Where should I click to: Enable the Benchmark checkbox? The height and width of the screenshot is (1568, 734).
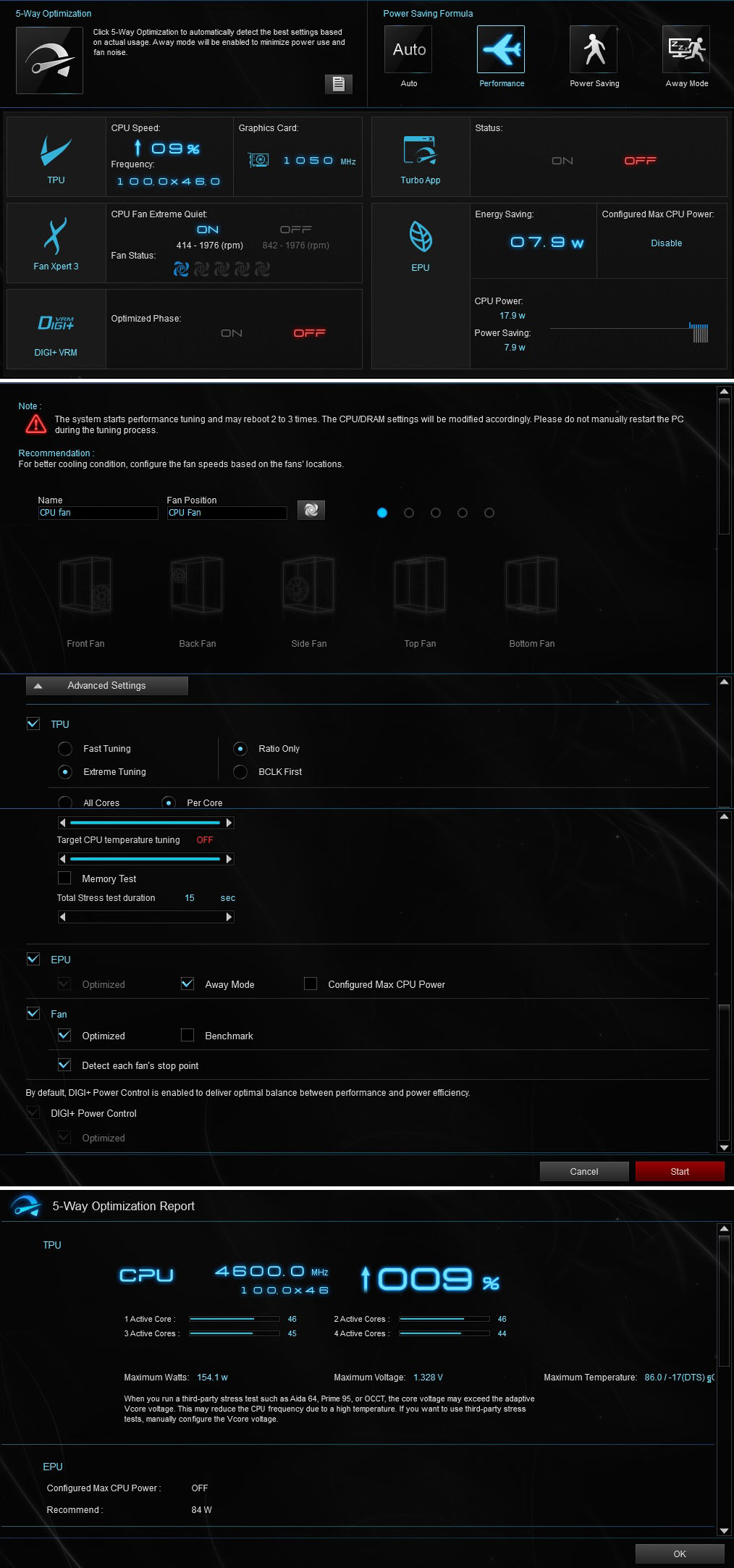click(x=187, y=1035)
